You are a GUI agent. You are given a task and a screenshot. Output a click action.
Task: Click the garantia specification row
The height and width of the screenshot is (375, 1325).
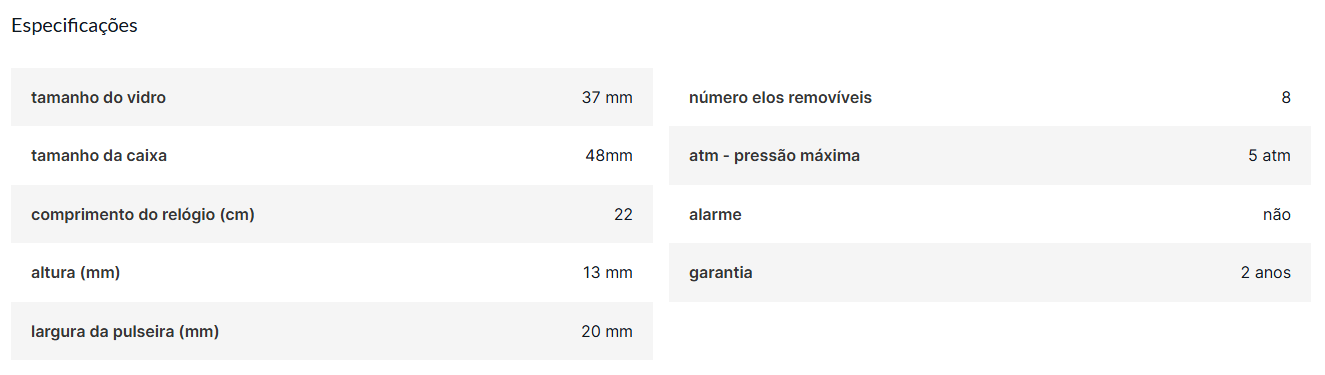(990, 273)
